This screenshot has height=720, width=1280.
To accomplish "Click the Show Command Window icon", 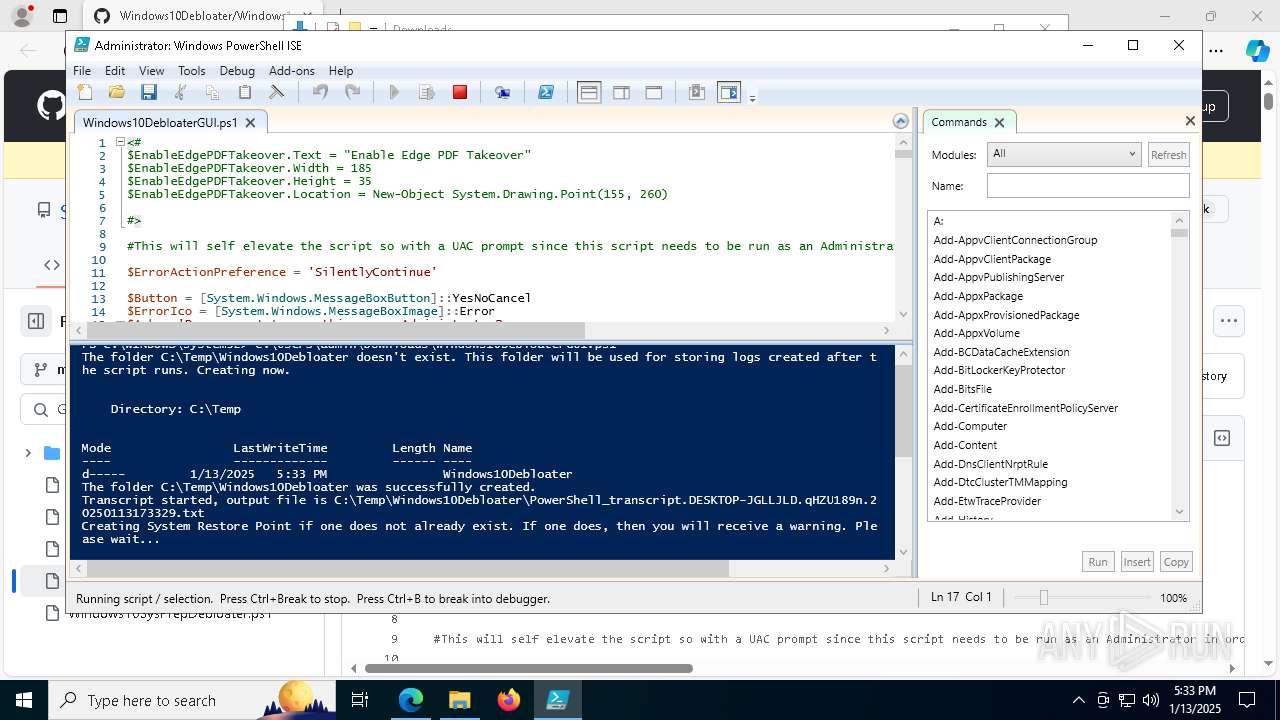I will pyautogui.click(x=697, y=92).
